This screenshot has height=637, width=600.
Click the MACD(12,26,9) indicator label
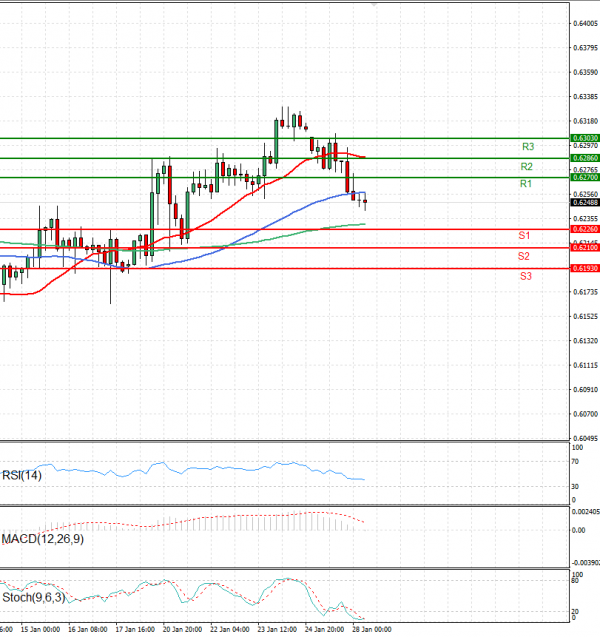[43, 539]
